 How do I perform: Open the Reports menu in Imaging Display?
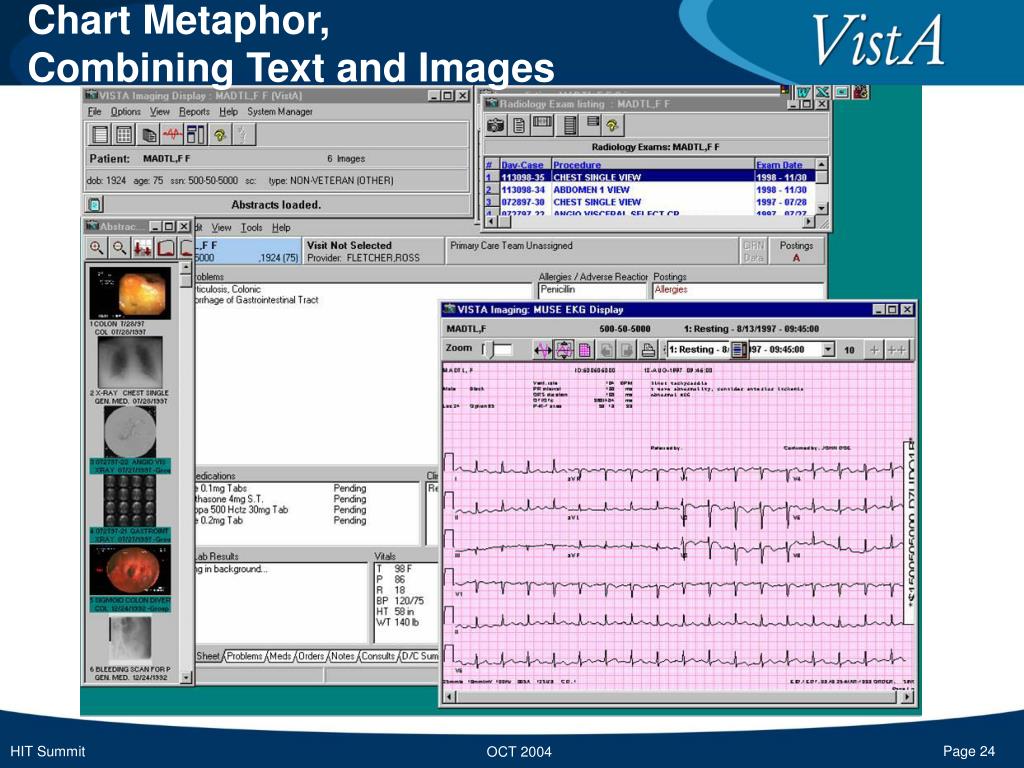point(194,112)
